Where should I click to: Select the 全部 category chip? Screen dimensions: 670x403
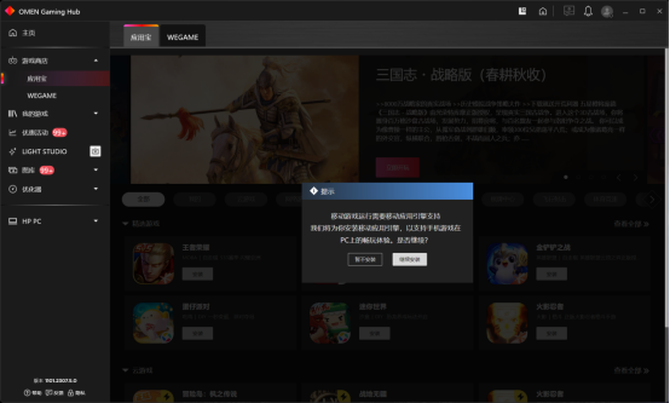(144, 199)
